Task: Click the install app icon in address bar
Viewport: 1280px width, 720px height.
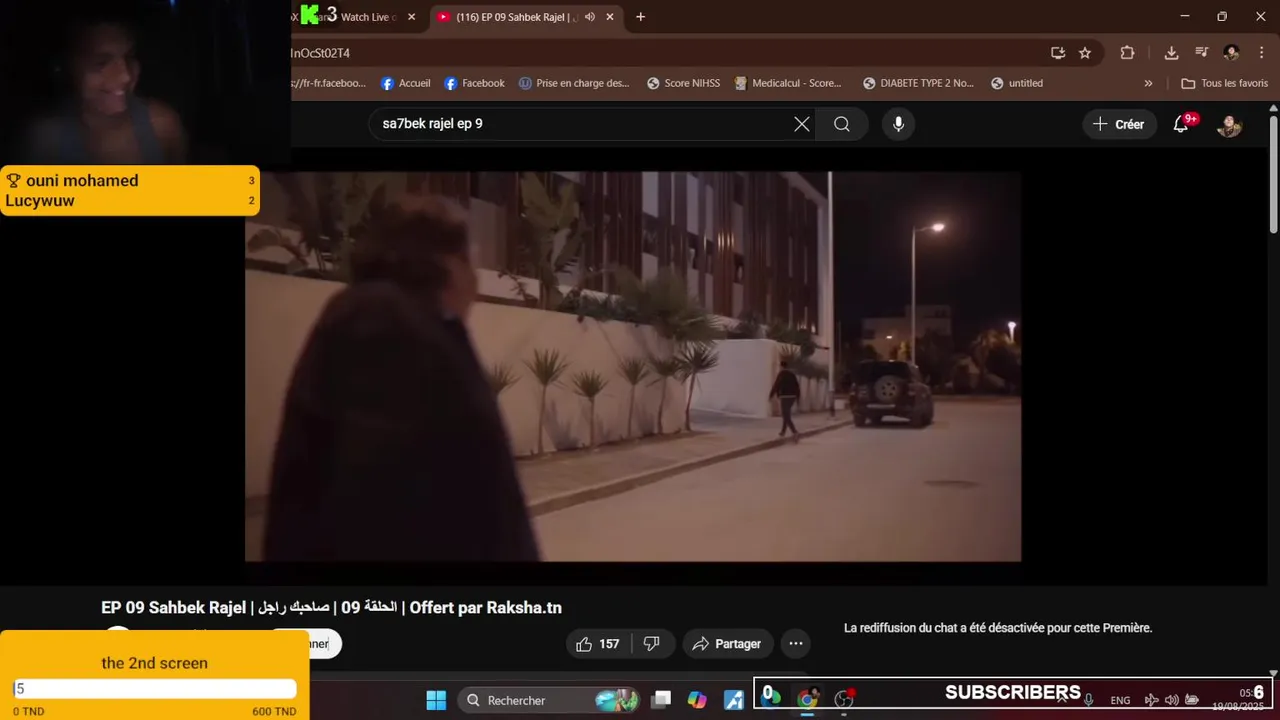Action: tap(1058, 53)
